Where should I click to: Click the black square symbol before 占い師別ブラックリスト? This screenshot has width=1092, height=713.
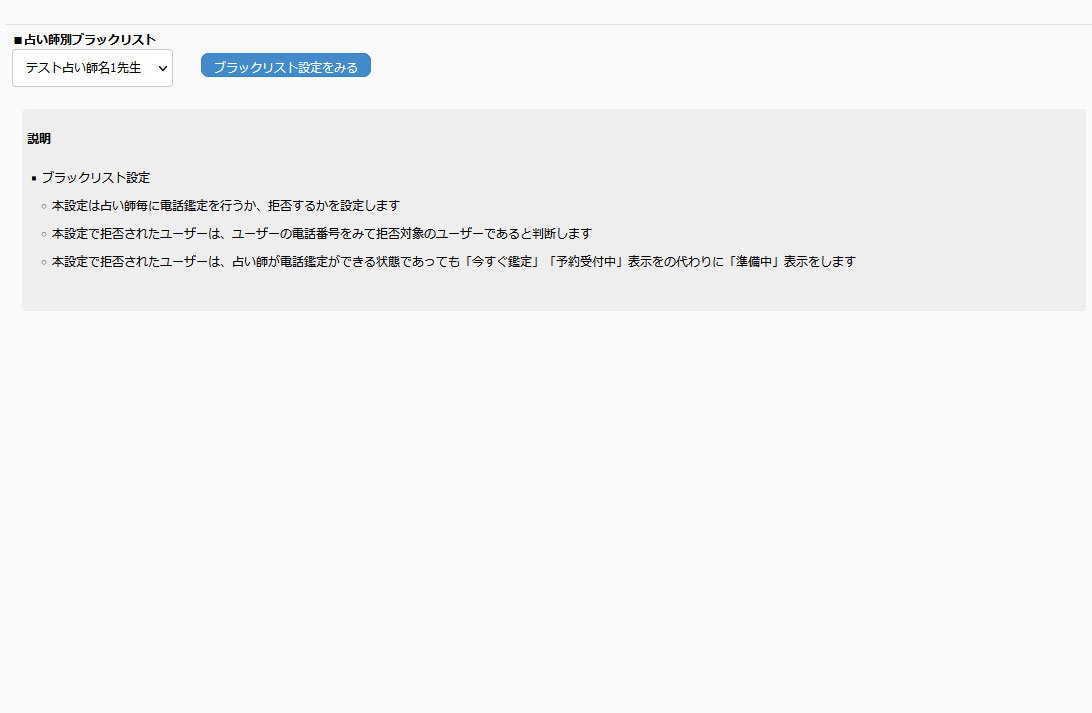(x=18, y=40)
